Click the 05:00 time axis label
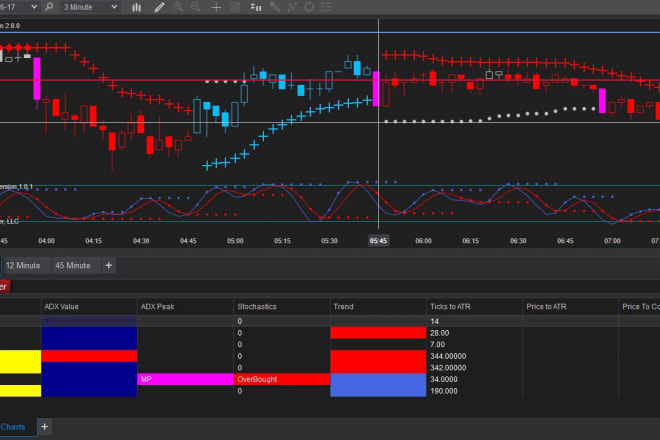660x440 pixels. click(235, 241)
